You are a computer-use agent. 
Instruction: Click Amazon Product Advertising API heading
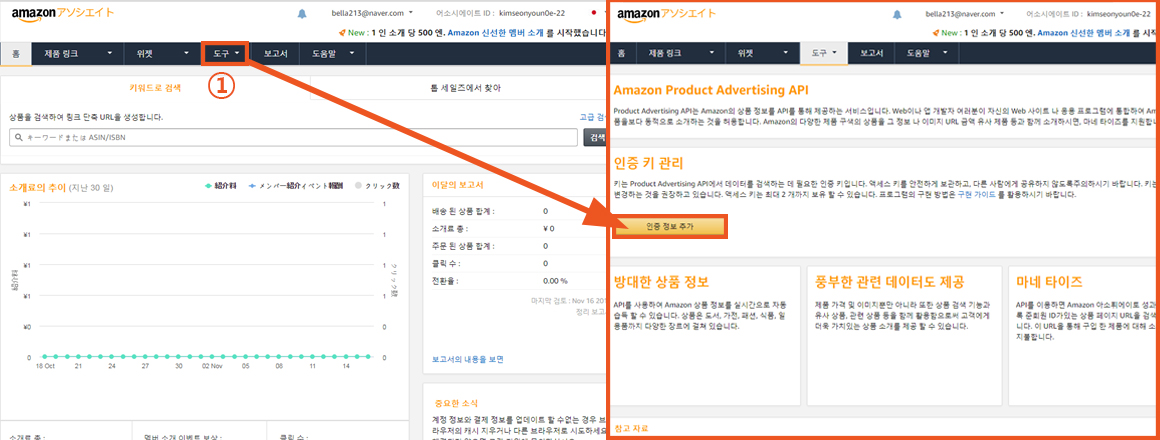point(711,89)
